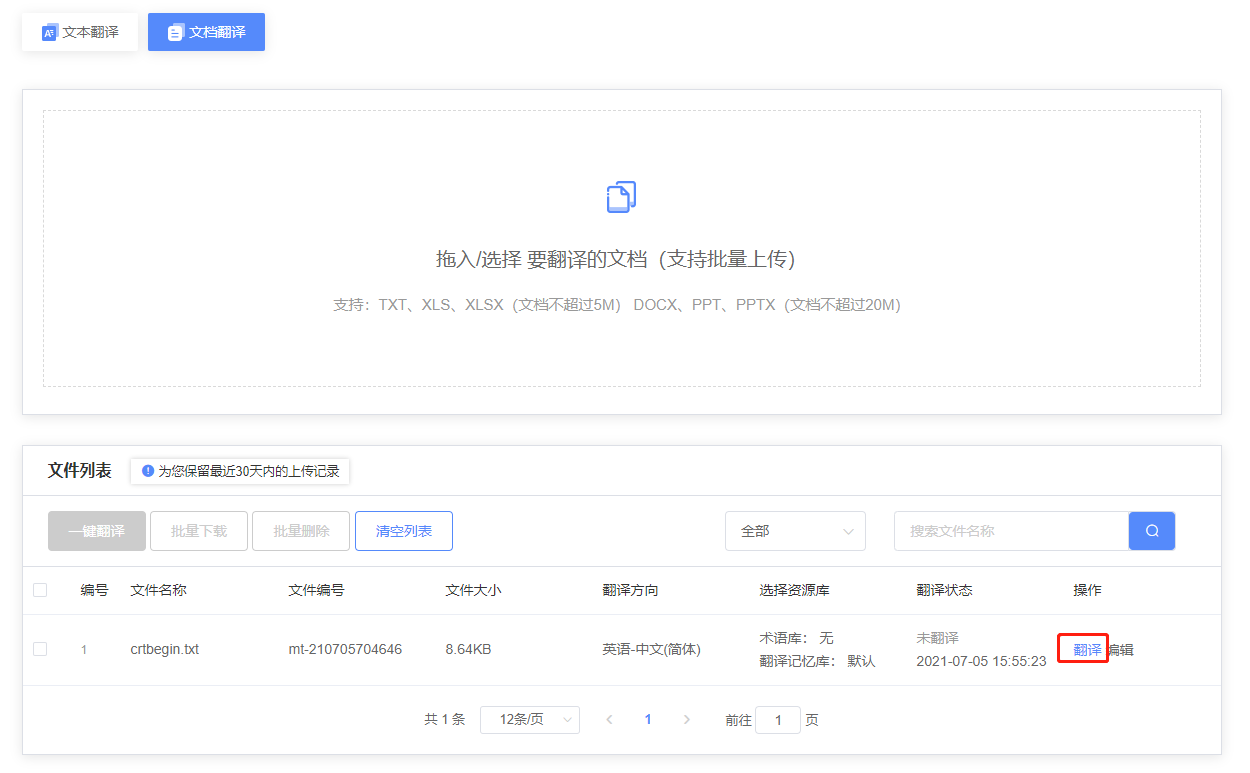Go to next page using right arrow

point(686,720)
